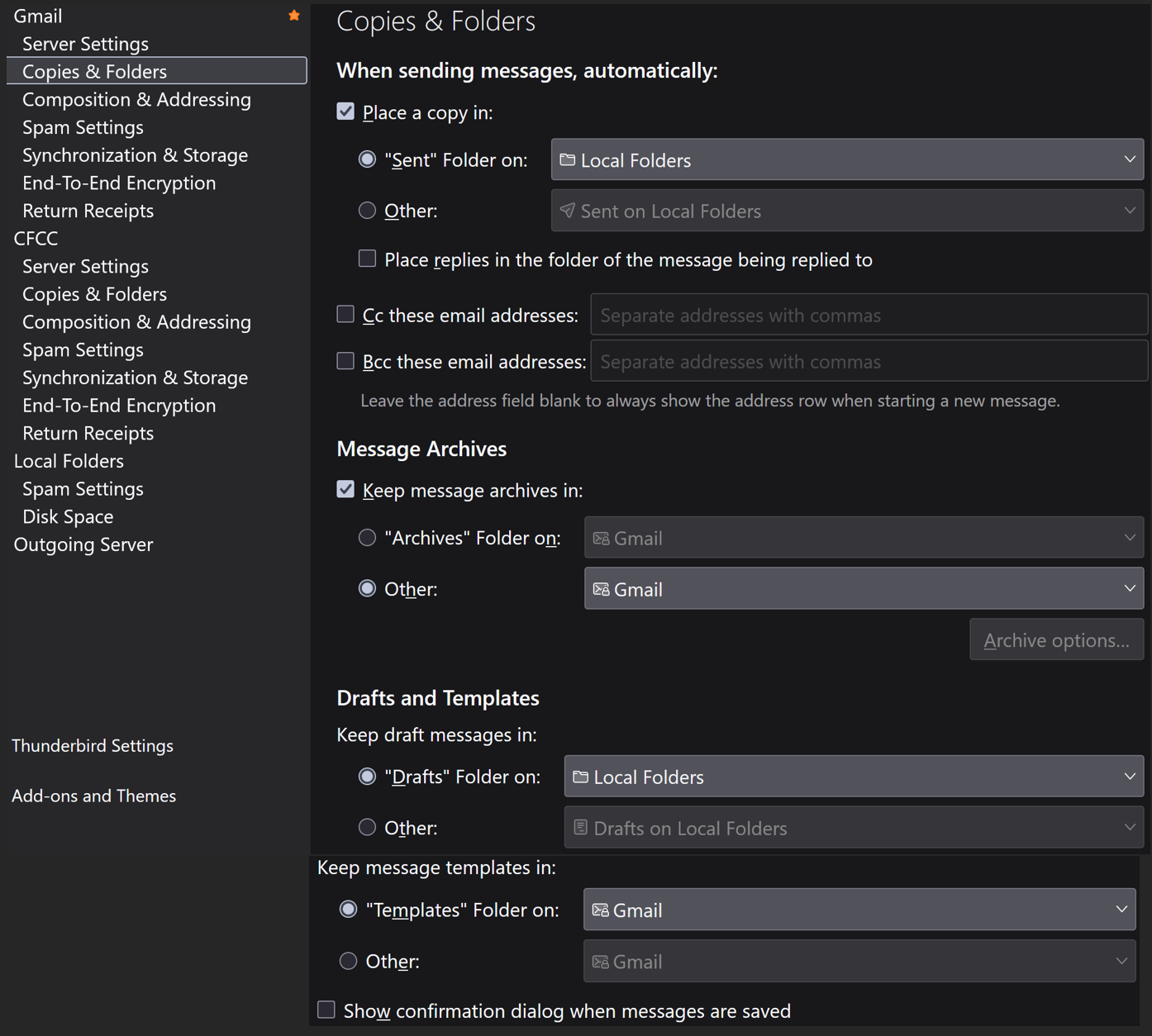Open the Sent Folder 'Local Folders' dropdown
This screenshot has width=1152, height=1036.
click(847, 159)
